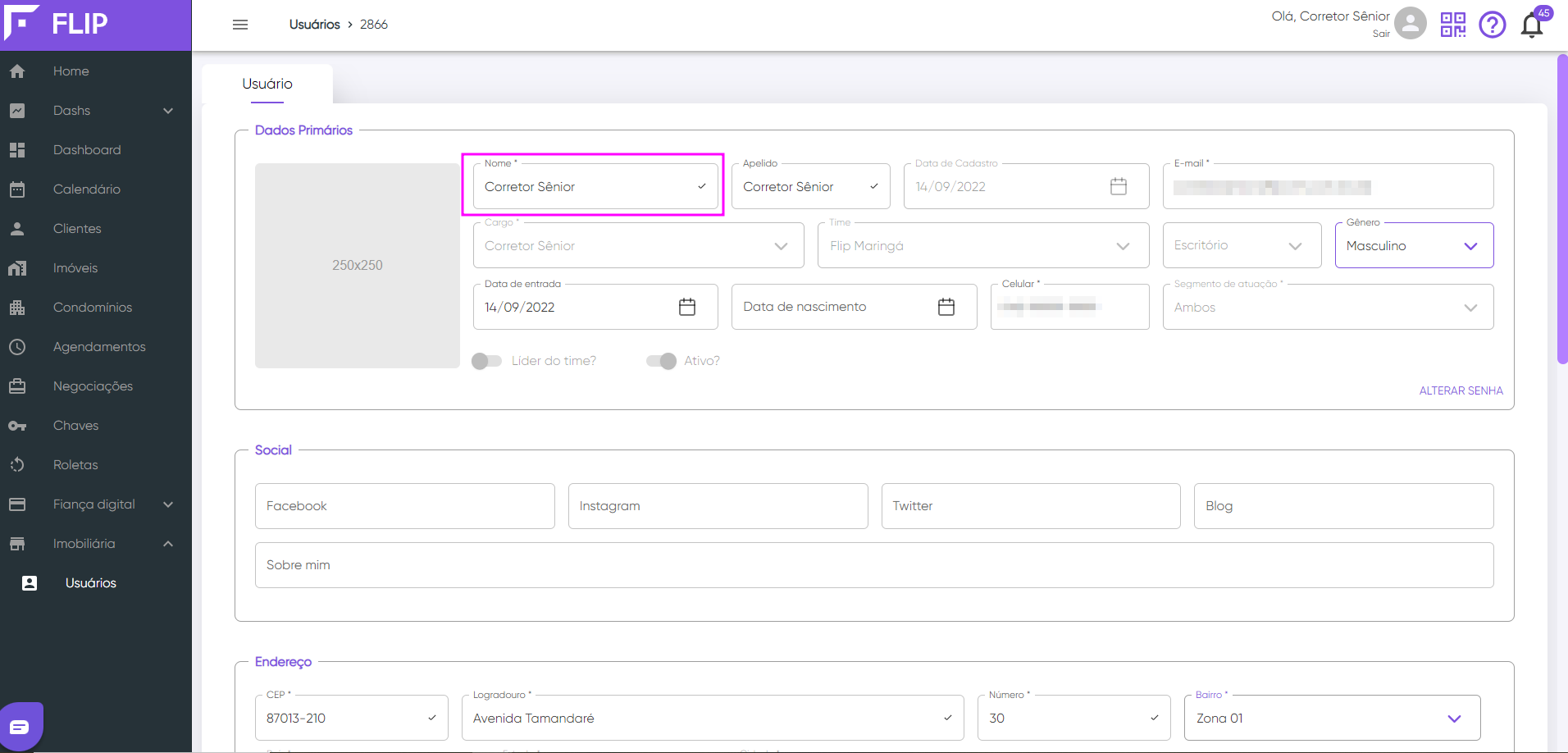Click the Clientes person icon
This screenshot has width=1568, height=753.
pos(17,229)
